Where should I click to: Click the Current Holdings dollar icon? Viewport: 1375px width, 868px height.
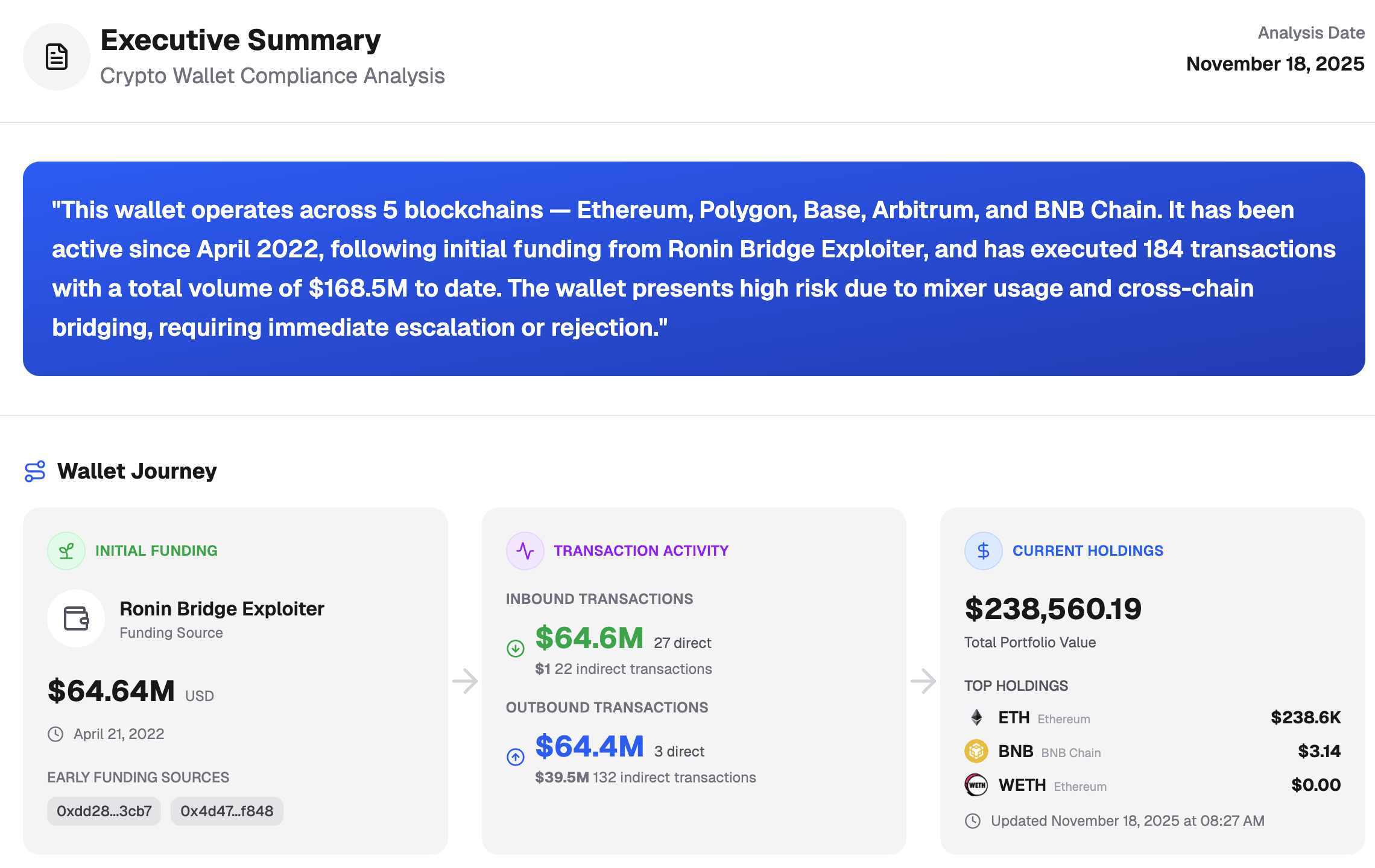click(983, 550)
